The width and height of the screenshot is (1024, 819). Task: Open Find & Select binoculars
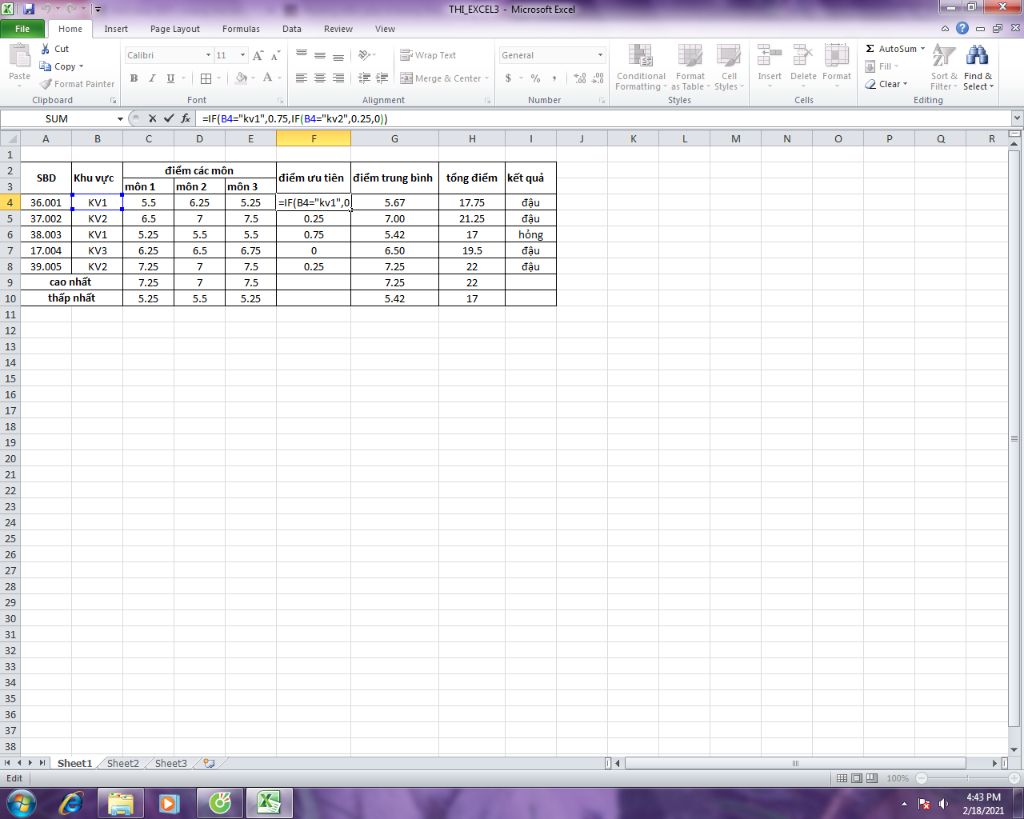click(x=978, y=67)
